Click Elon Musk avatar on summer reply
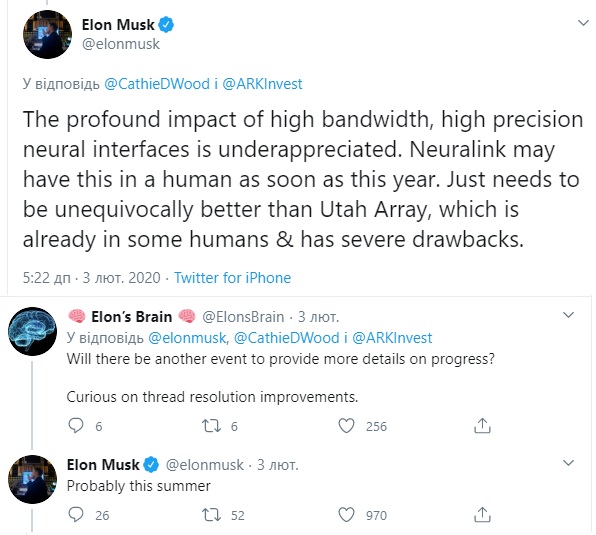This screenshot has height=535, width=596. click(33, 480)
